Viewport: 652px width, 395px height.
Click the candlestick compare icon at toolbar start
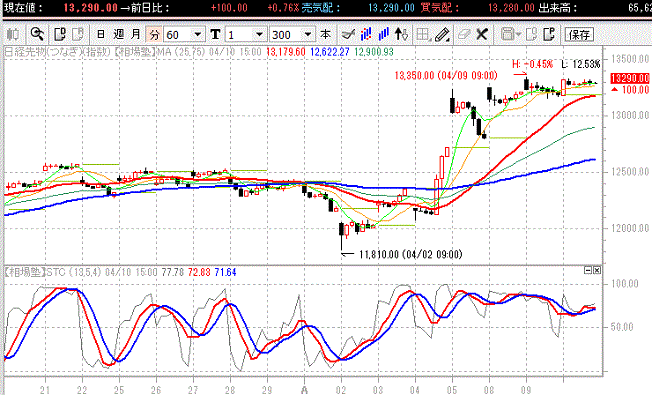13,35
